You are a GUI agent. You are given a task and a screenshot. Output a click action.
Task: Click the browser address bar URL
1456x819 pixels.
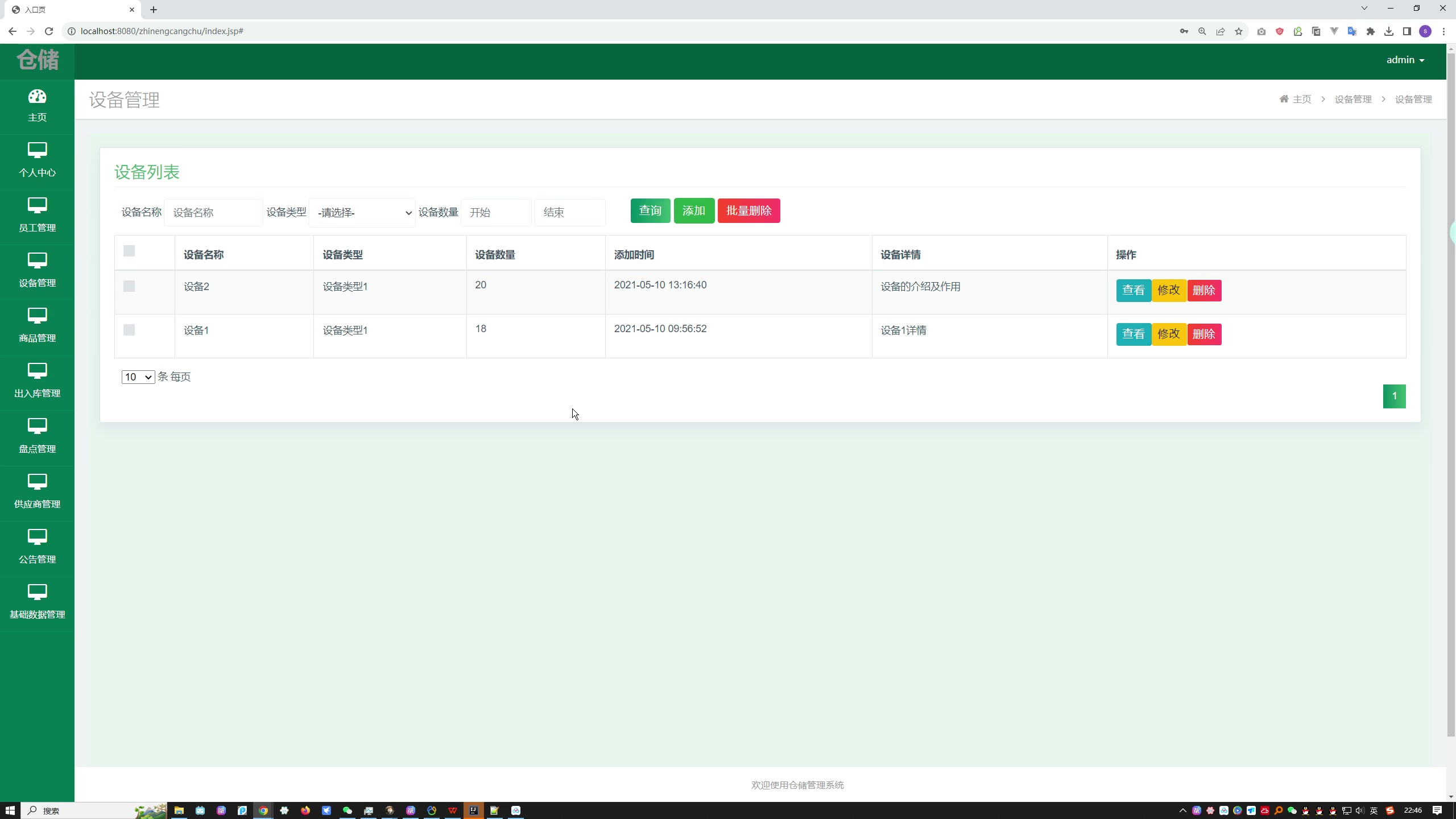[x=162, y=31]
